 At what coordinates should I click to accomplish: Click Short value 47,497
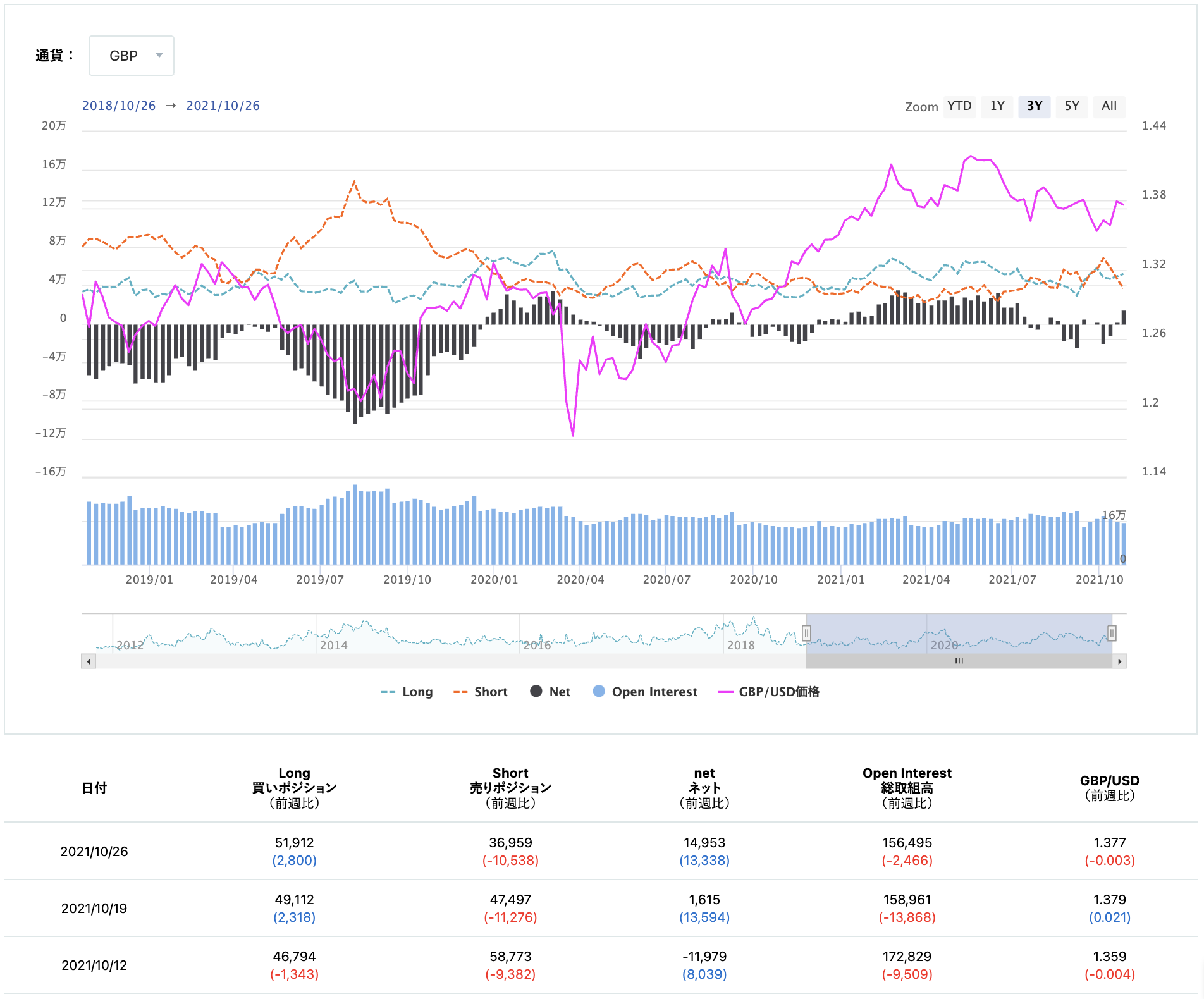coord(511,900)
